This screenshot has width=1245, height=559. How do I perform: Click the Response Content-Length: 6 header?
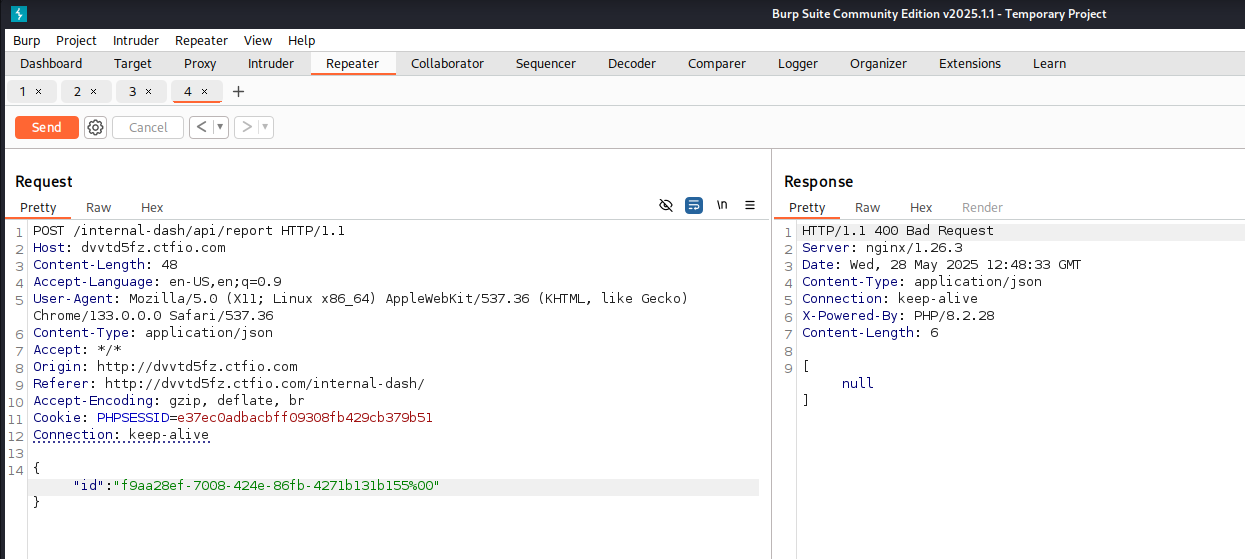click(870, 332)
